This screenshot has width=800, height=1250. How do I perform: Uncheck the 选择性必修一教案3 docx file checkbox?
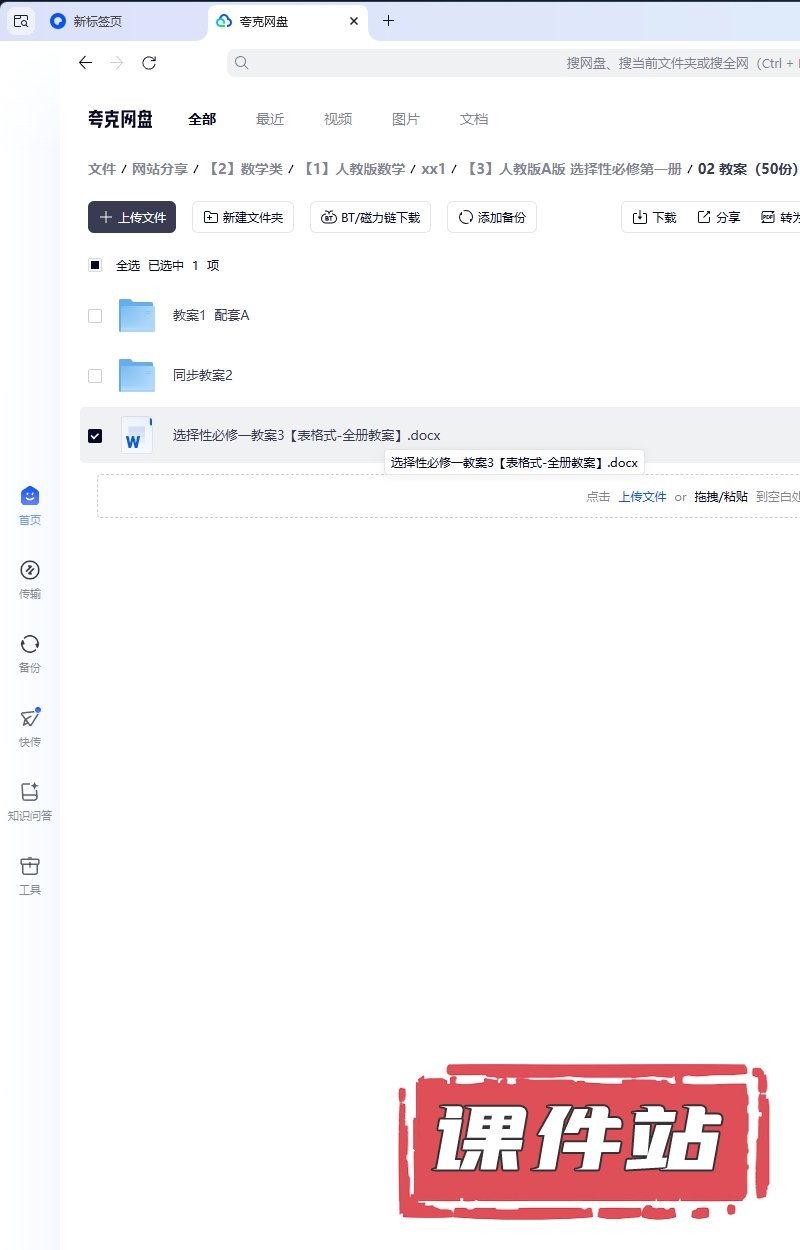tap(95, 436)
